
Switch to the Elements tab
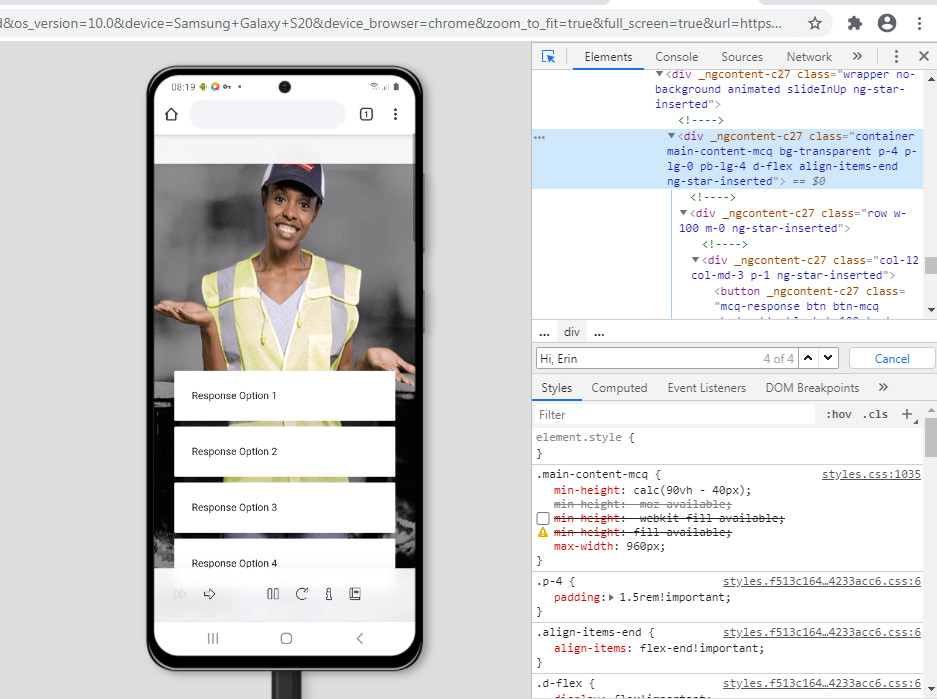(608, 57)
